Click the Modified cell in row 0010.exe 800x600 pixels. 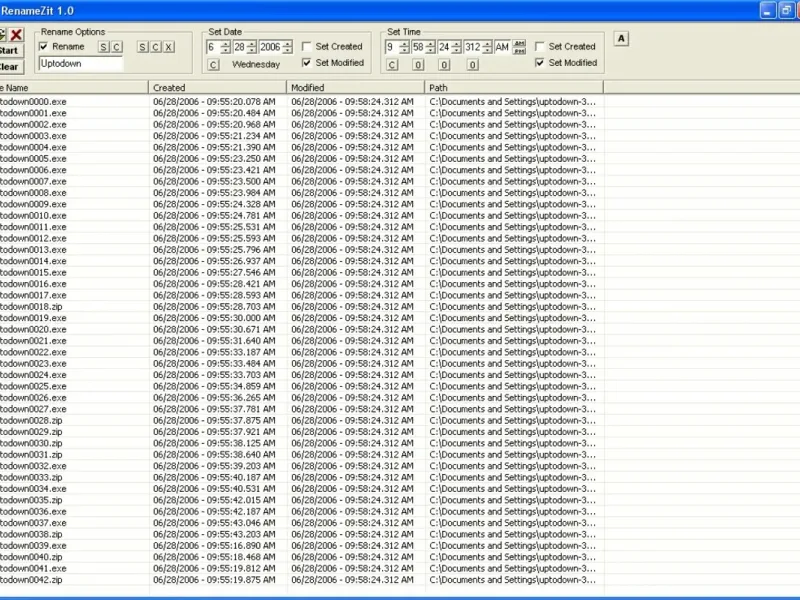[352, 215]
